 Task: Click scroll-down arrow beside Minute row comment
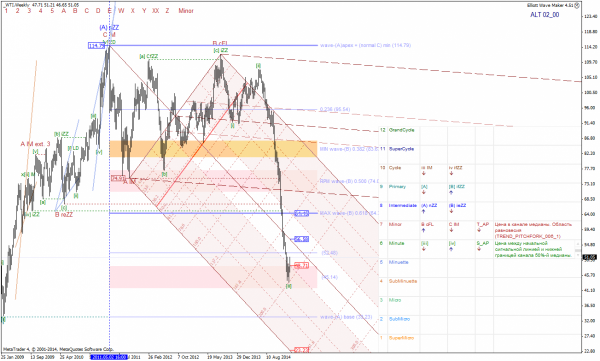tap(578, 255)
